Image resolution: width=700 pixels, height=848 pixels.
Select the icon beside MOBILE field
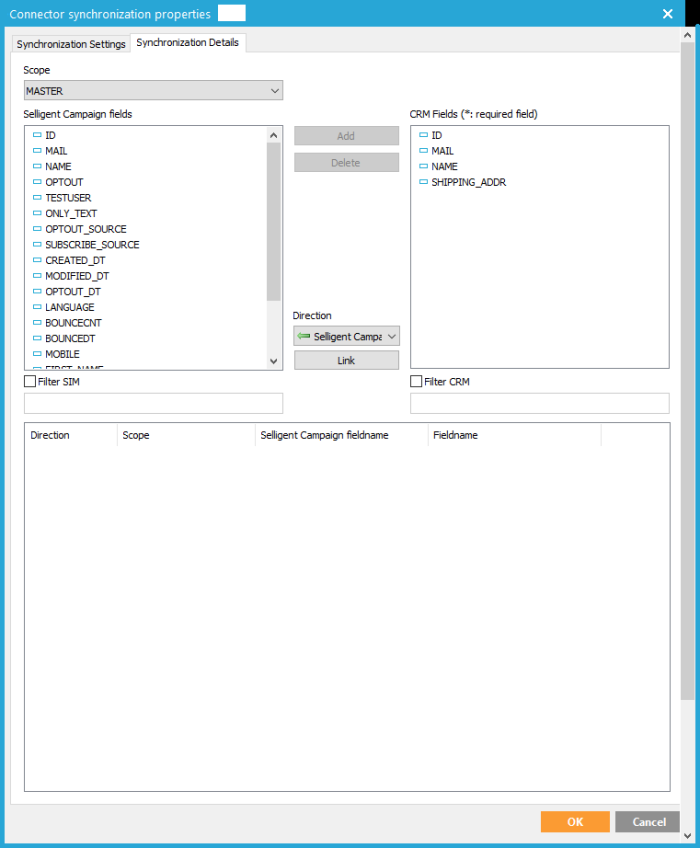tap(37, 354)
